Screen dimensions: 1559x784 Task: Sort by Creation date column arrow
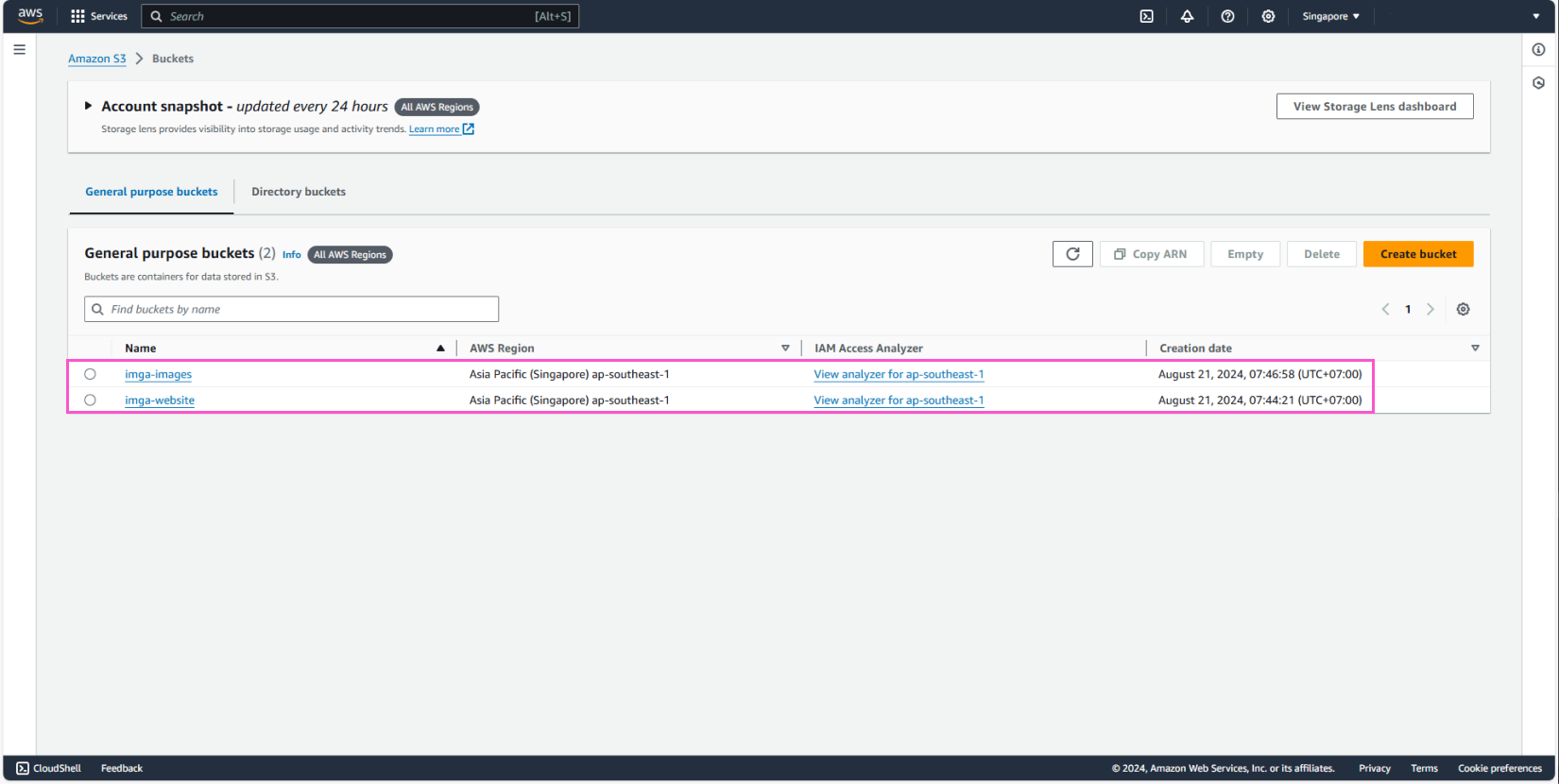coord(1475,349)
